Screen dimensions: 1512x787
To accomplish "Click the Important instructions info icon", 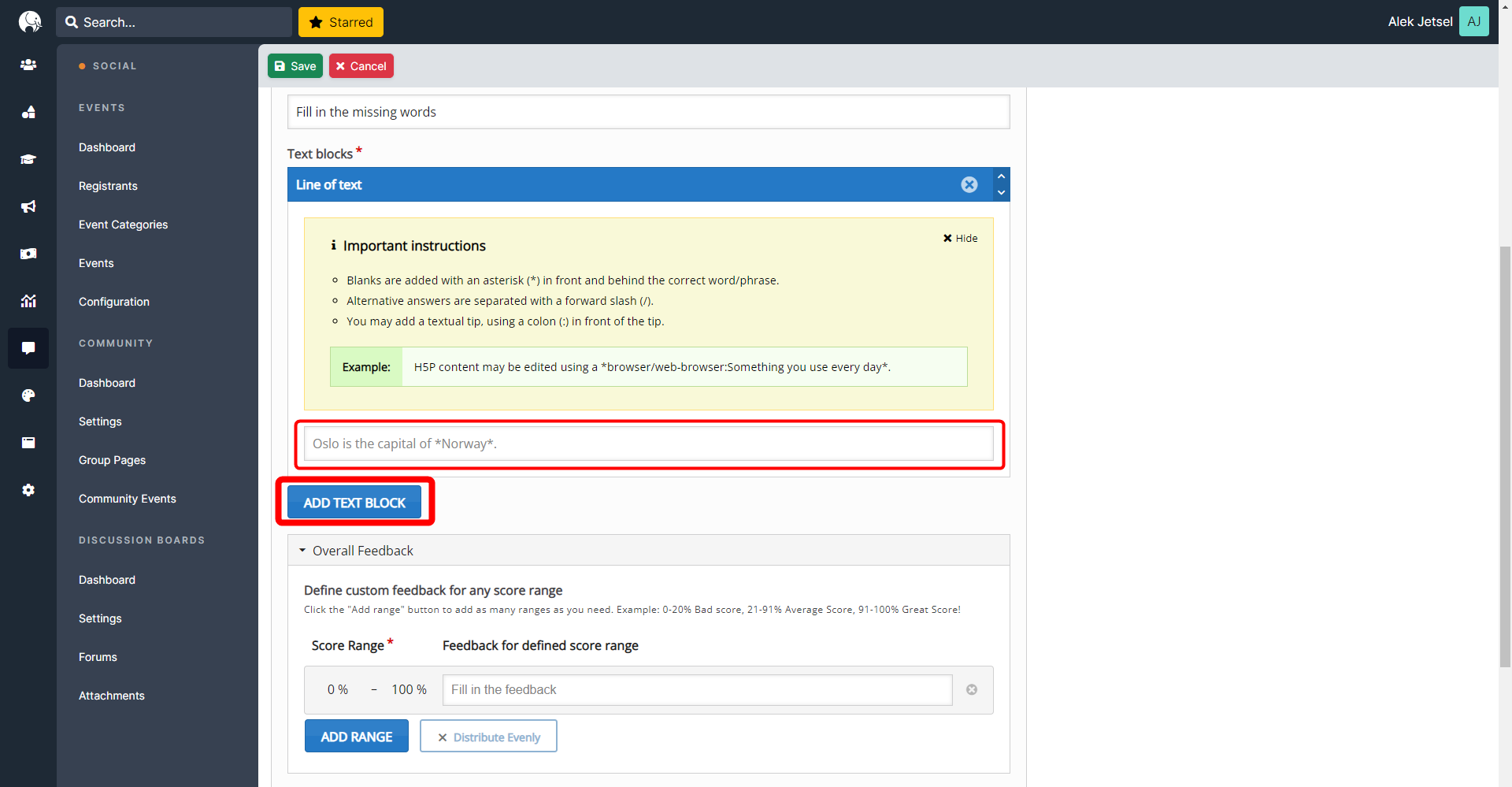I will (x=334, y=245).
